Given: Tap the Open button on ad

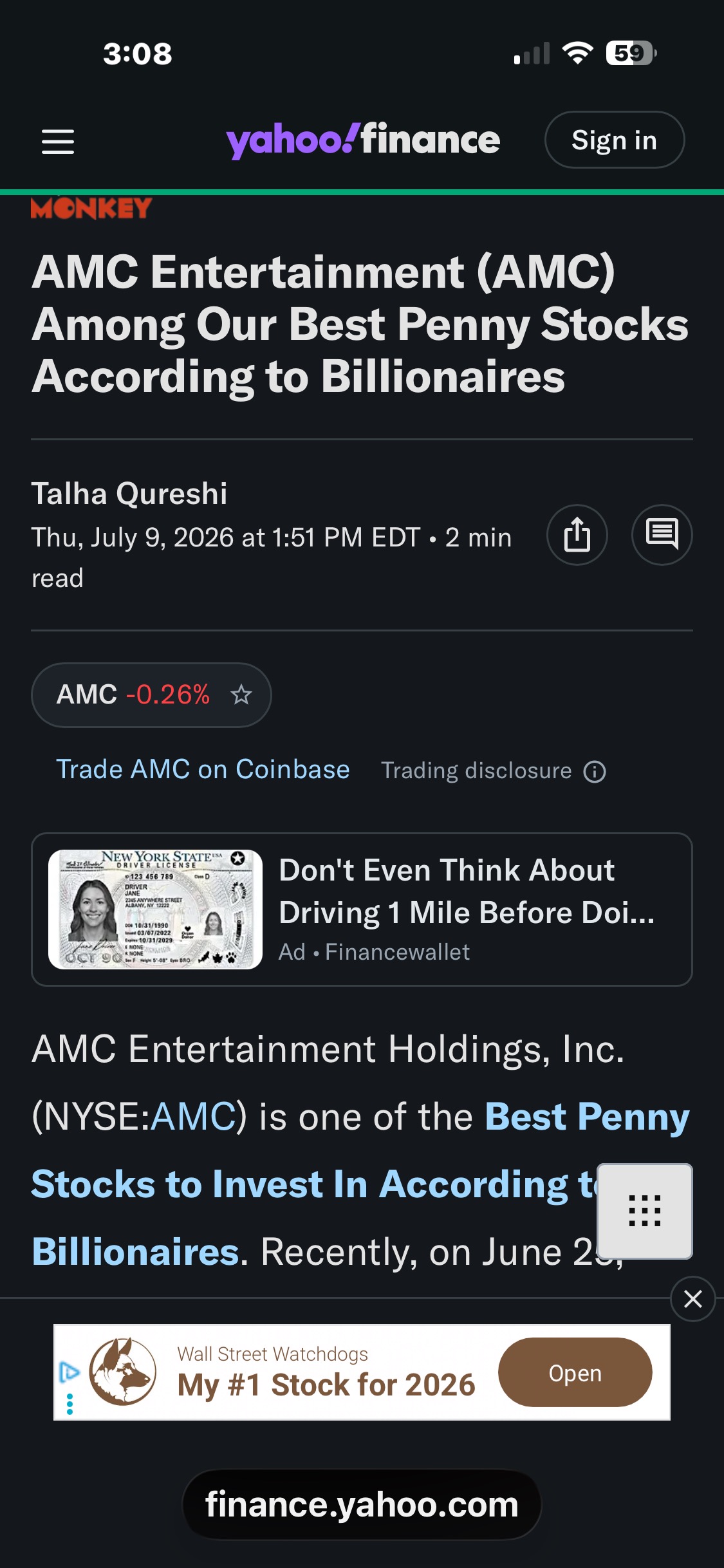Looking at the screenshot, I should 575,1372.
